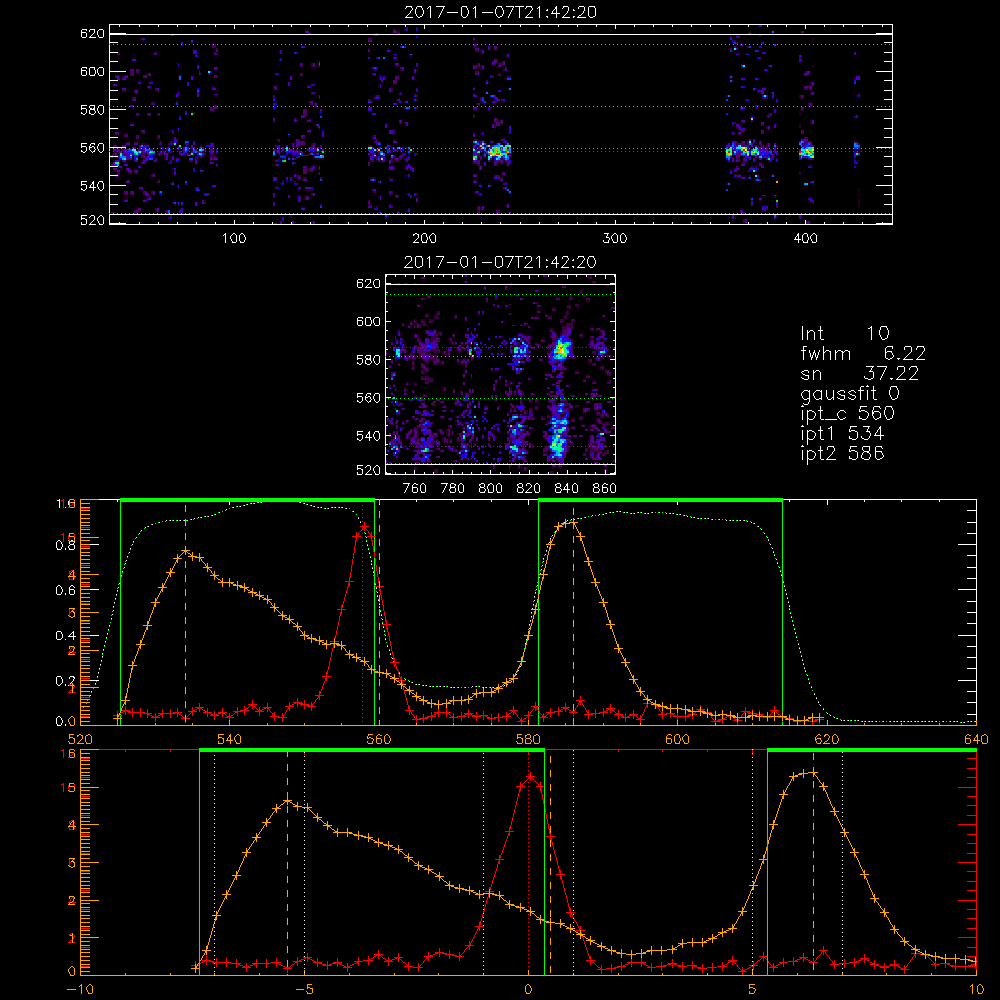This screenshot has width=1000, height=1000.
Task: Select the 'fwhm 6.22' readout line
Action: point(863,353)
